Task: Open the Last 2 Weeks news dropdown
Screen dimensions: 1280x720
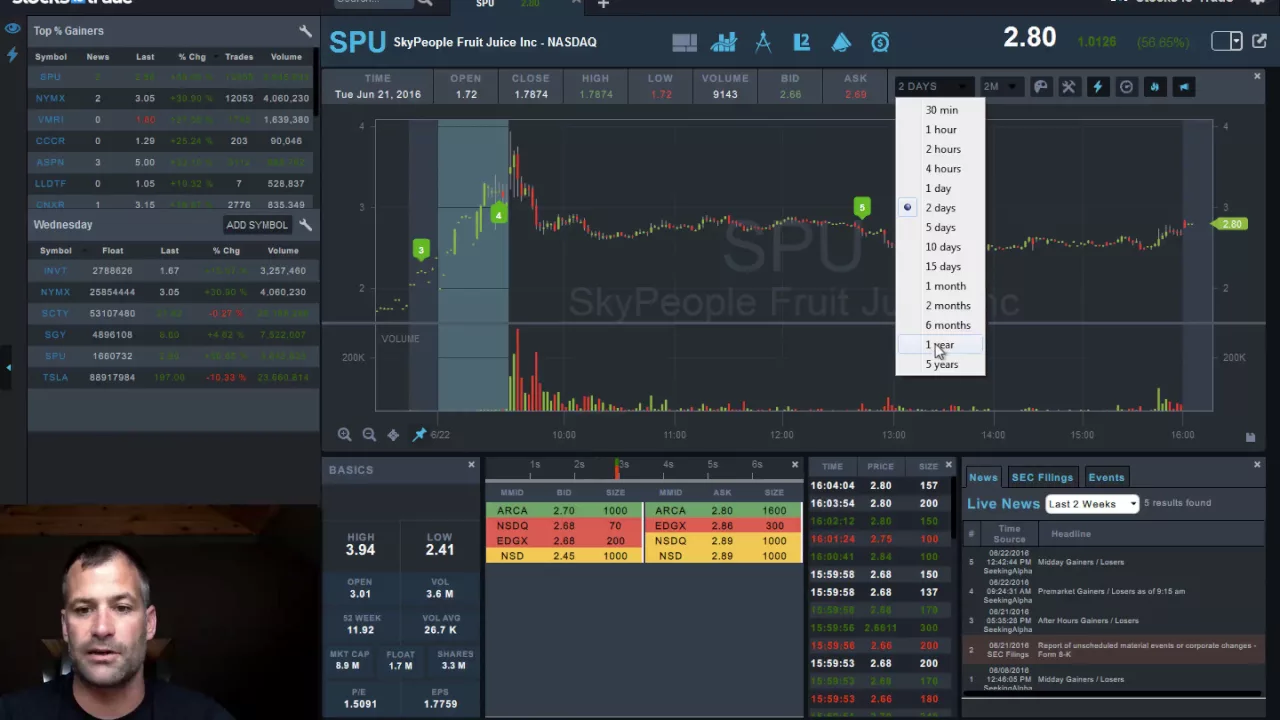Action: click(1092, 504)
